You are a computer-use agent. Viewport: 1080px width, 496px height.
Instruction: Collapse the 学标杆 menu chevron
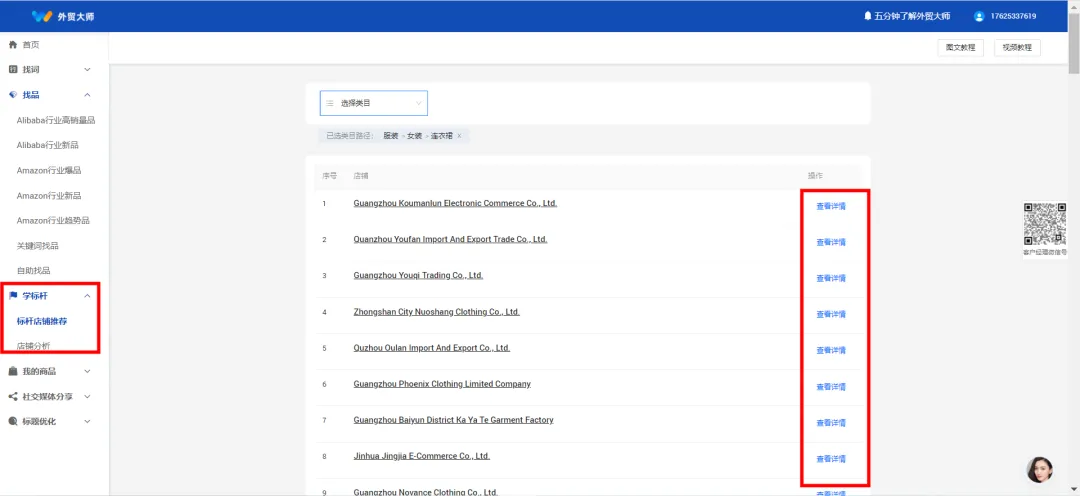pos(87,296)
